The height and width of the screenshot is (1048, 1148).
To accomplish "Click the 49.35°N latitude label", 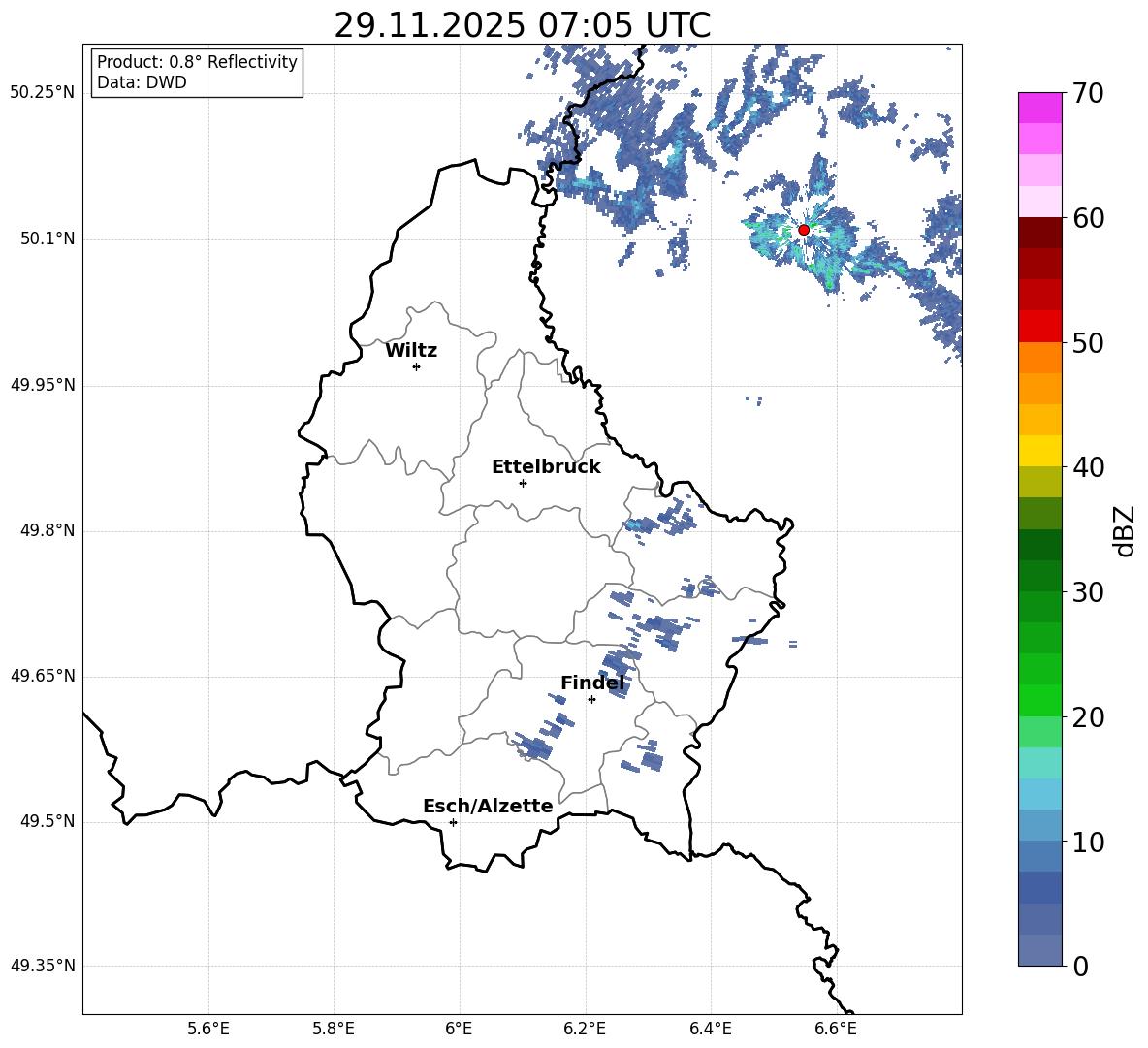I will (43, 966).
